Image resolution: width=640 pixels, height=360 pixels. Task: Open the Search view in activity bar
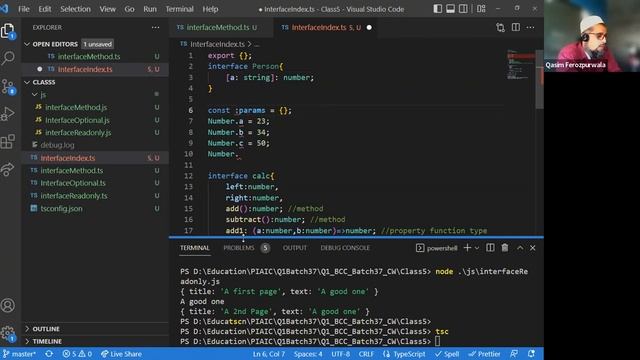pos(8,58)
